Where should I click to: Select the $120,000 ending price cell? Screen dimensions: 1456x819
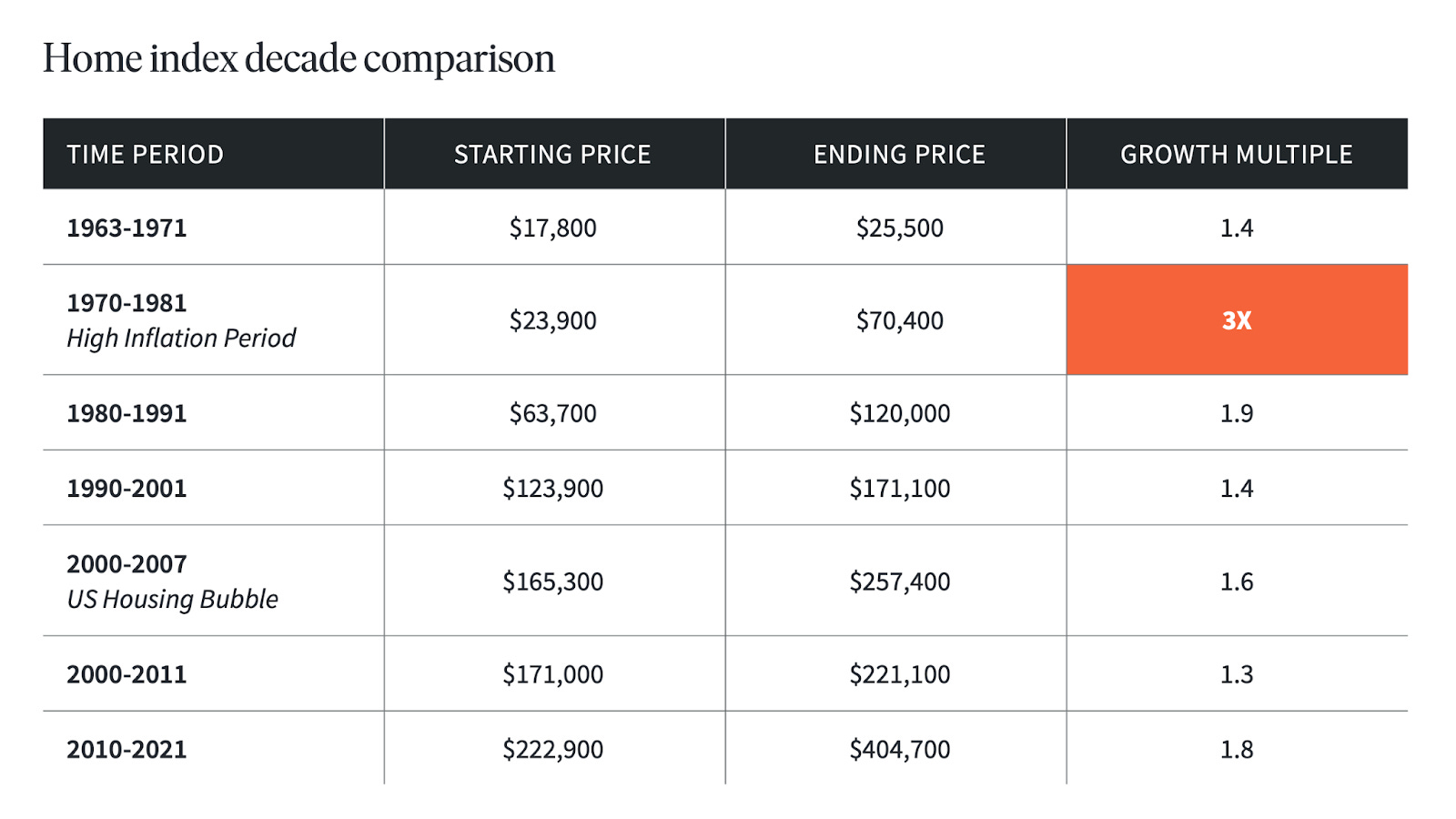tap(899, 414)
